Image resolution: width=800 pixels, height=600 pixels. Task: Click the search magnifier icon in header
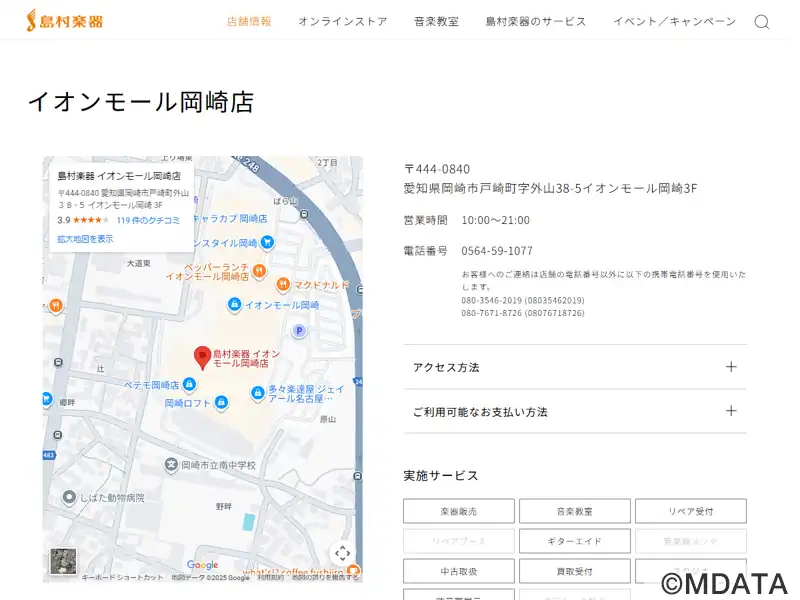pyautogui.click(x=761, y=22)
